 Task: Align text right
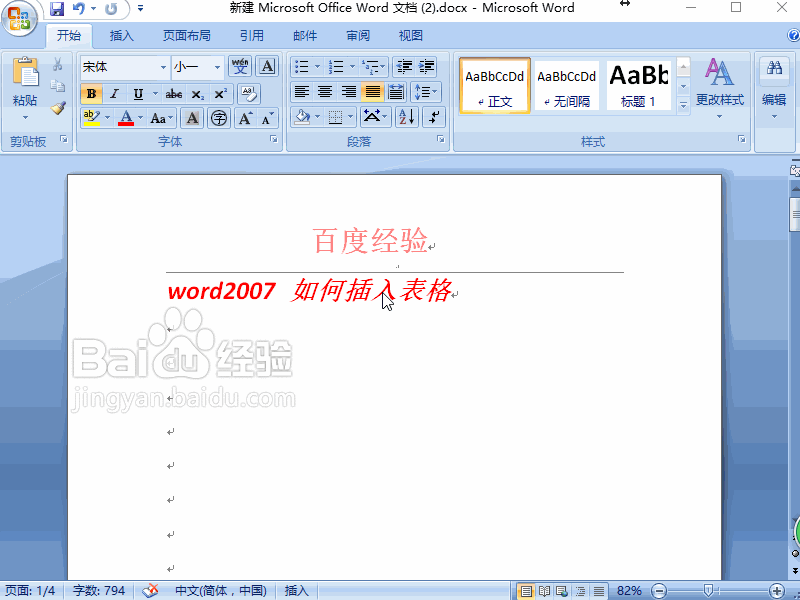[x=348, y=92]
